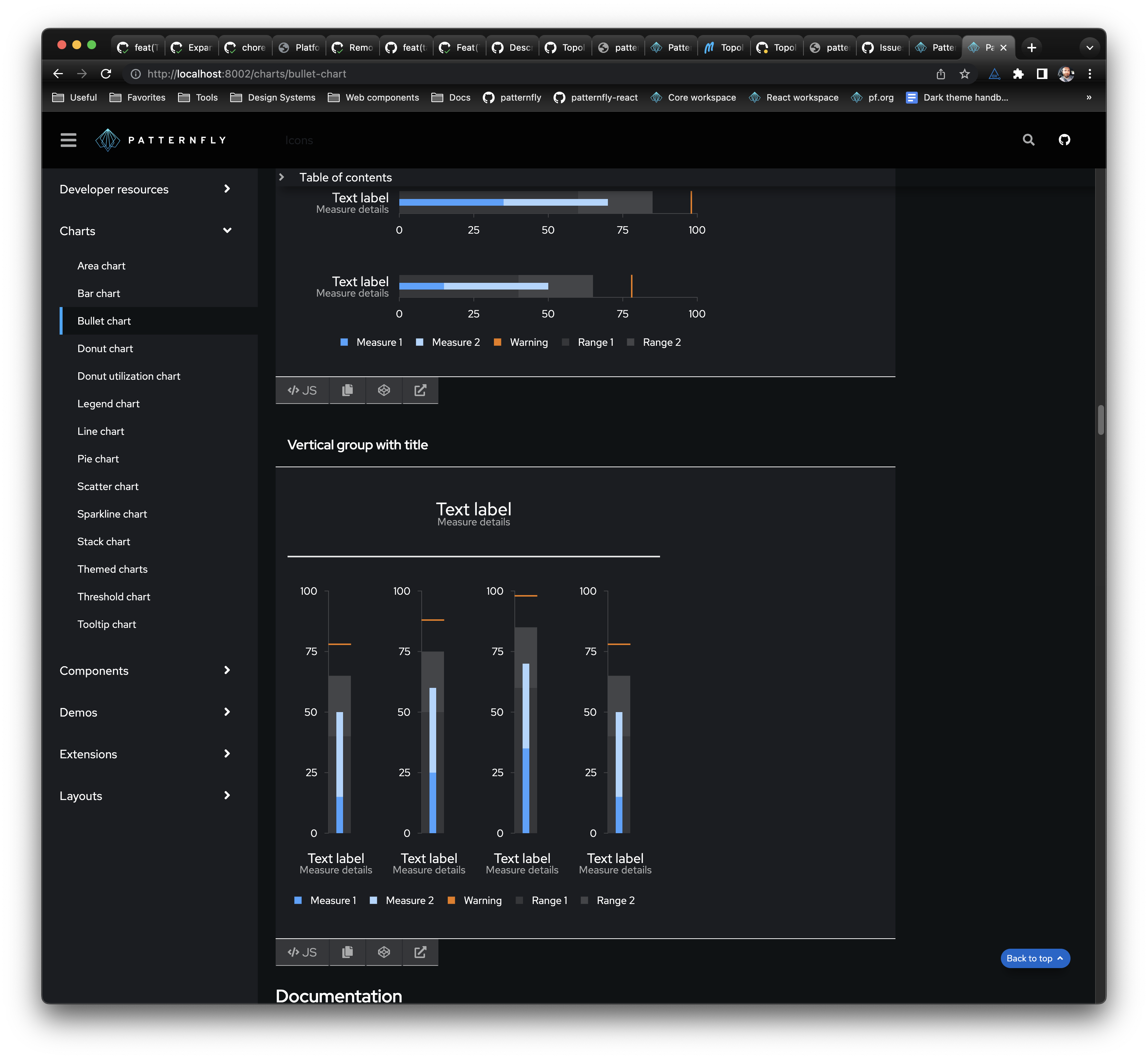
Task: Open CodeSandbox icon under Vertical group example
Action: point(384,952)
